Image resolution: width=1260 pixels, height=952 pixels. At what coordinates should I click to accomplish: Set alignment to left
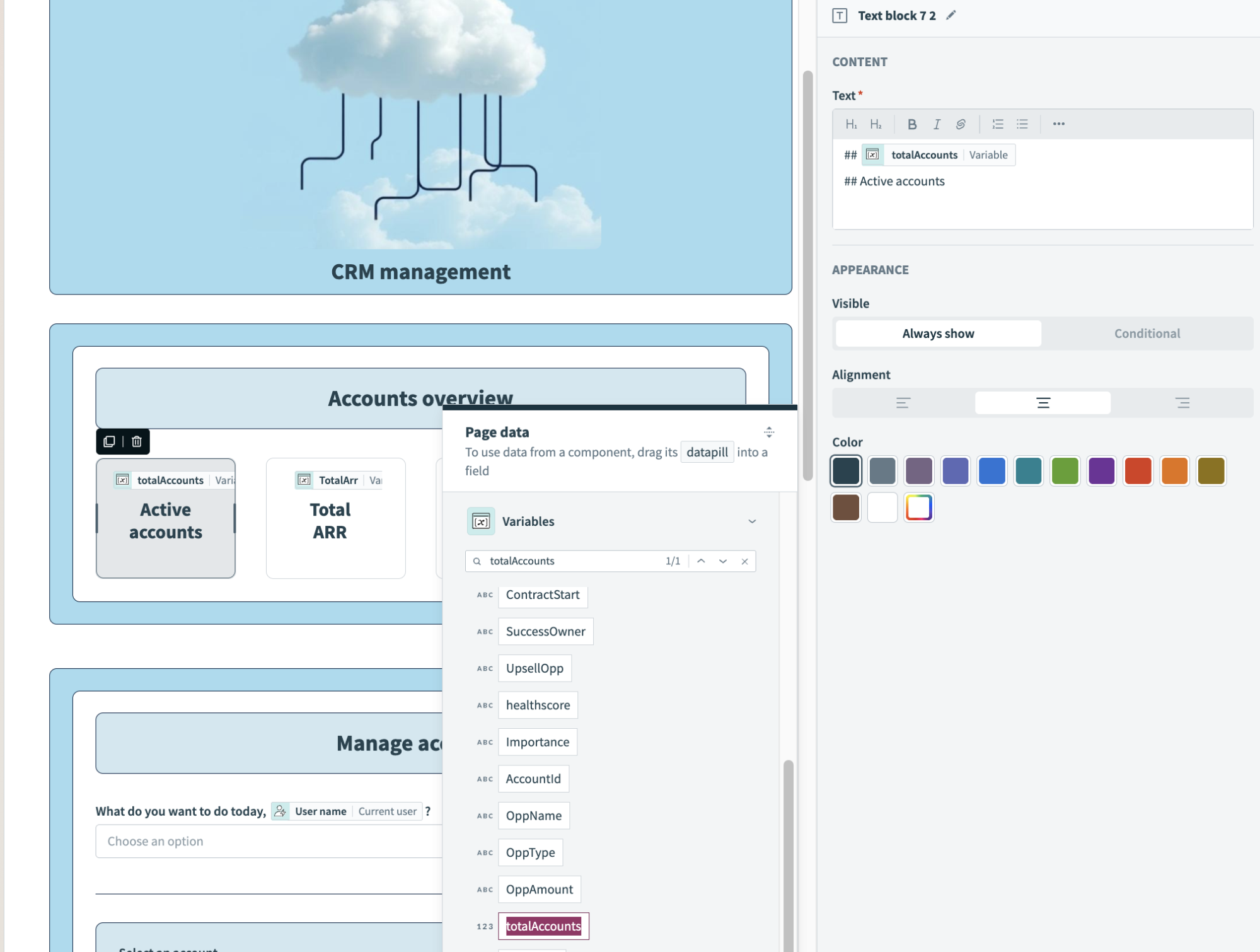tap(903, 403)
